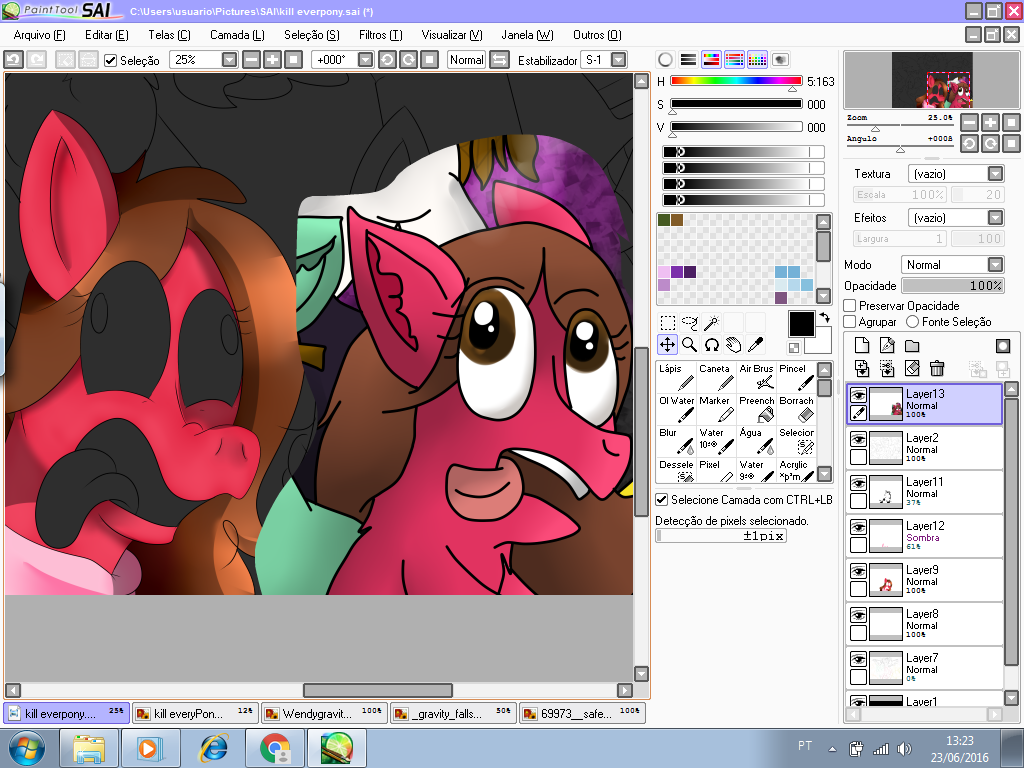Select the Borrach eraser brush
The width and height of the screenshot is (1024, 768).
coord(797,409)
